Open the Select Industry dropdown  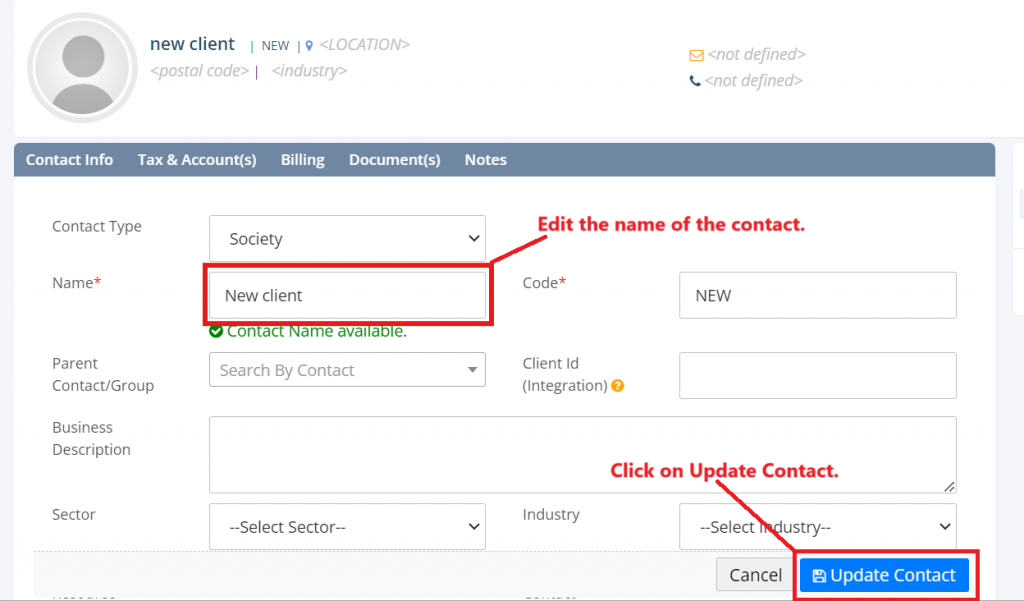click(x=817, y=527)
